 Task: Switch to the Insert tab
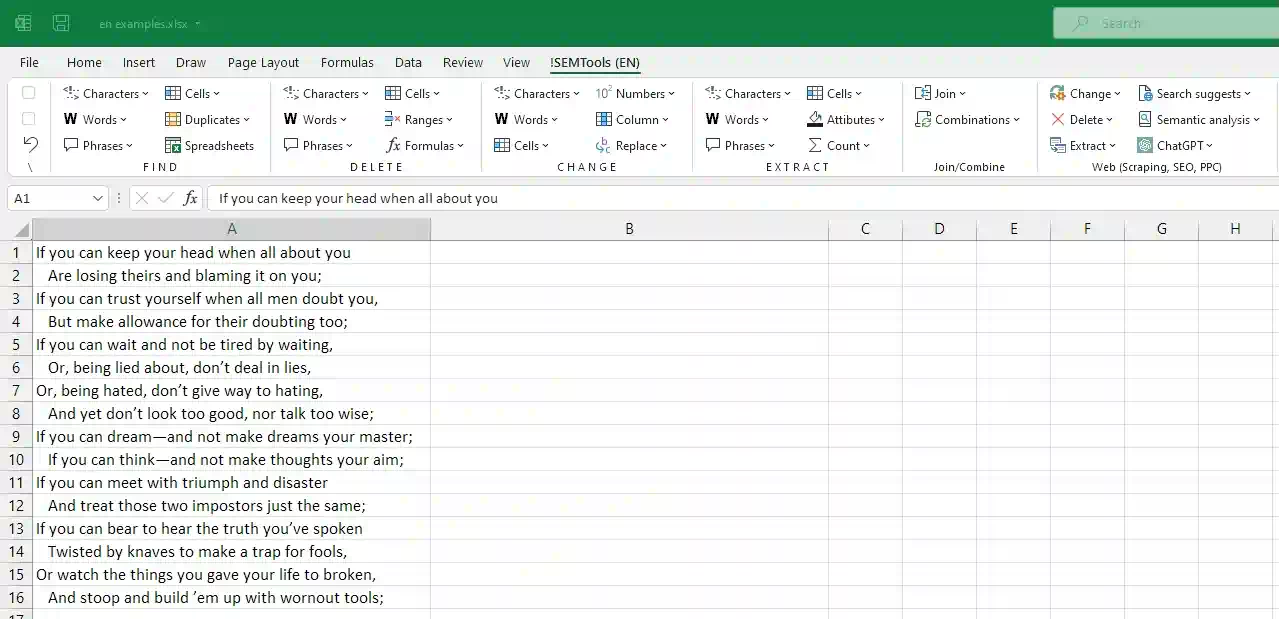139,62
